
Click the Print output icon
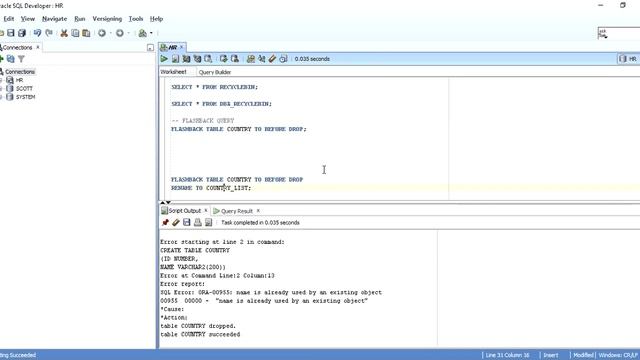198,222
